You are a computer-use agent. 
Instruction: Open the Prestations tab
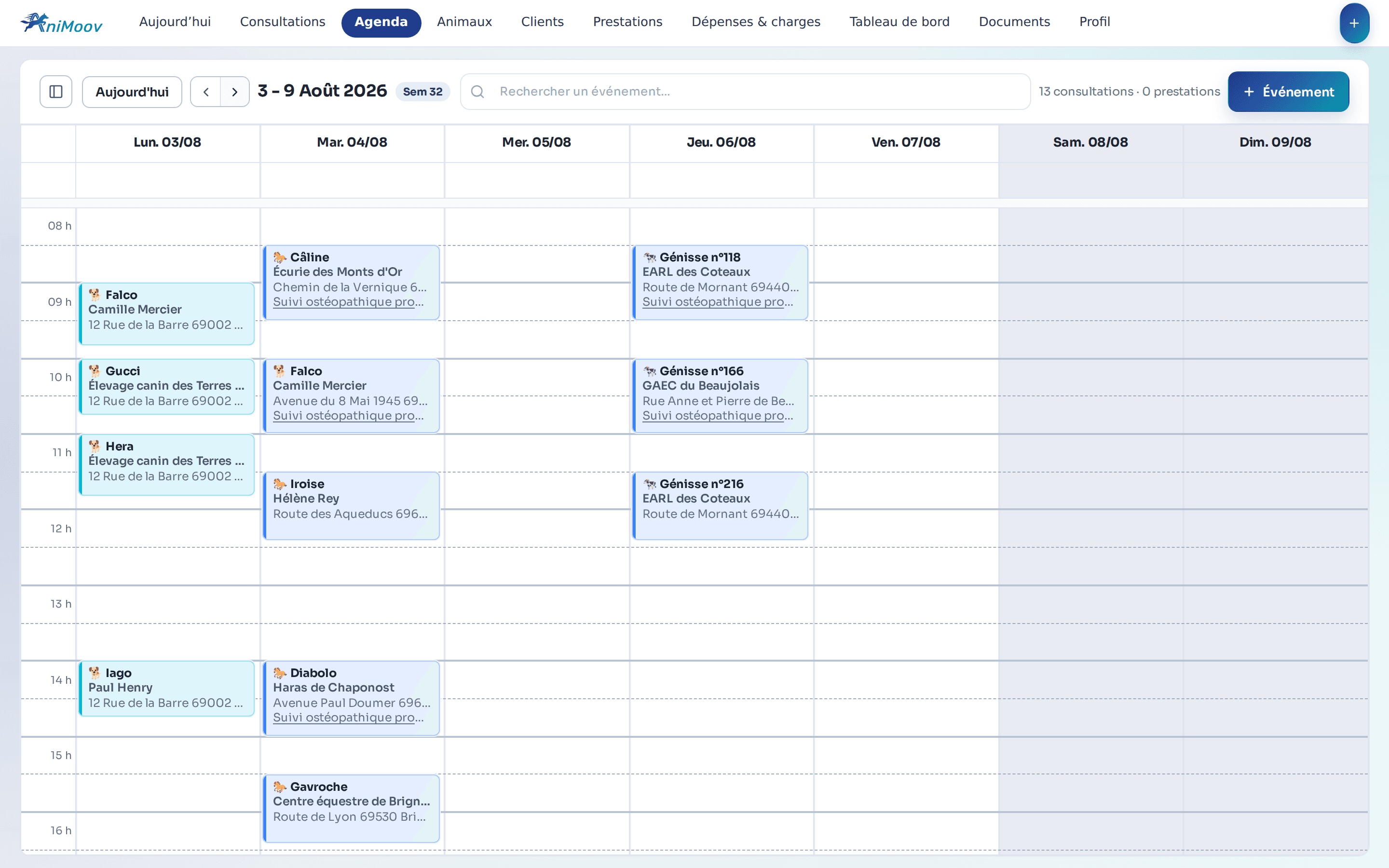pyautogui.click(x=627, y=22)
